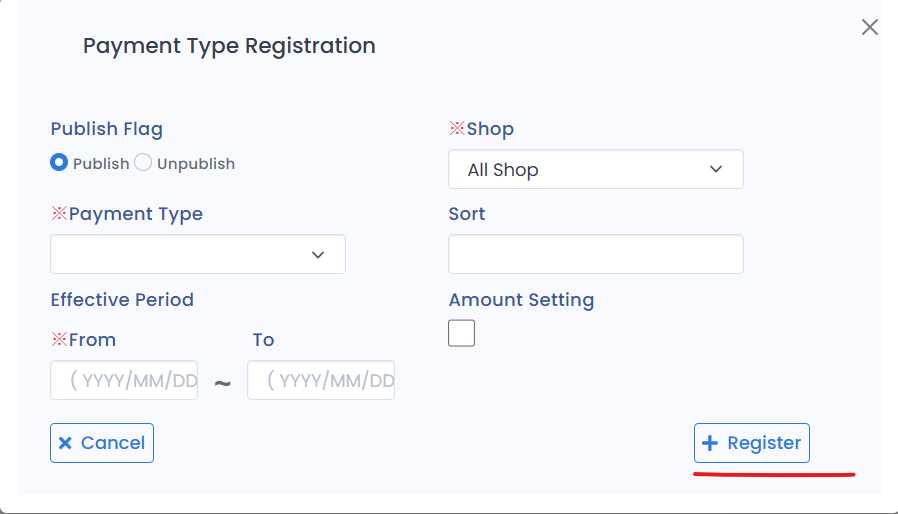Click the plus icon on Register button

coord(710,443)
